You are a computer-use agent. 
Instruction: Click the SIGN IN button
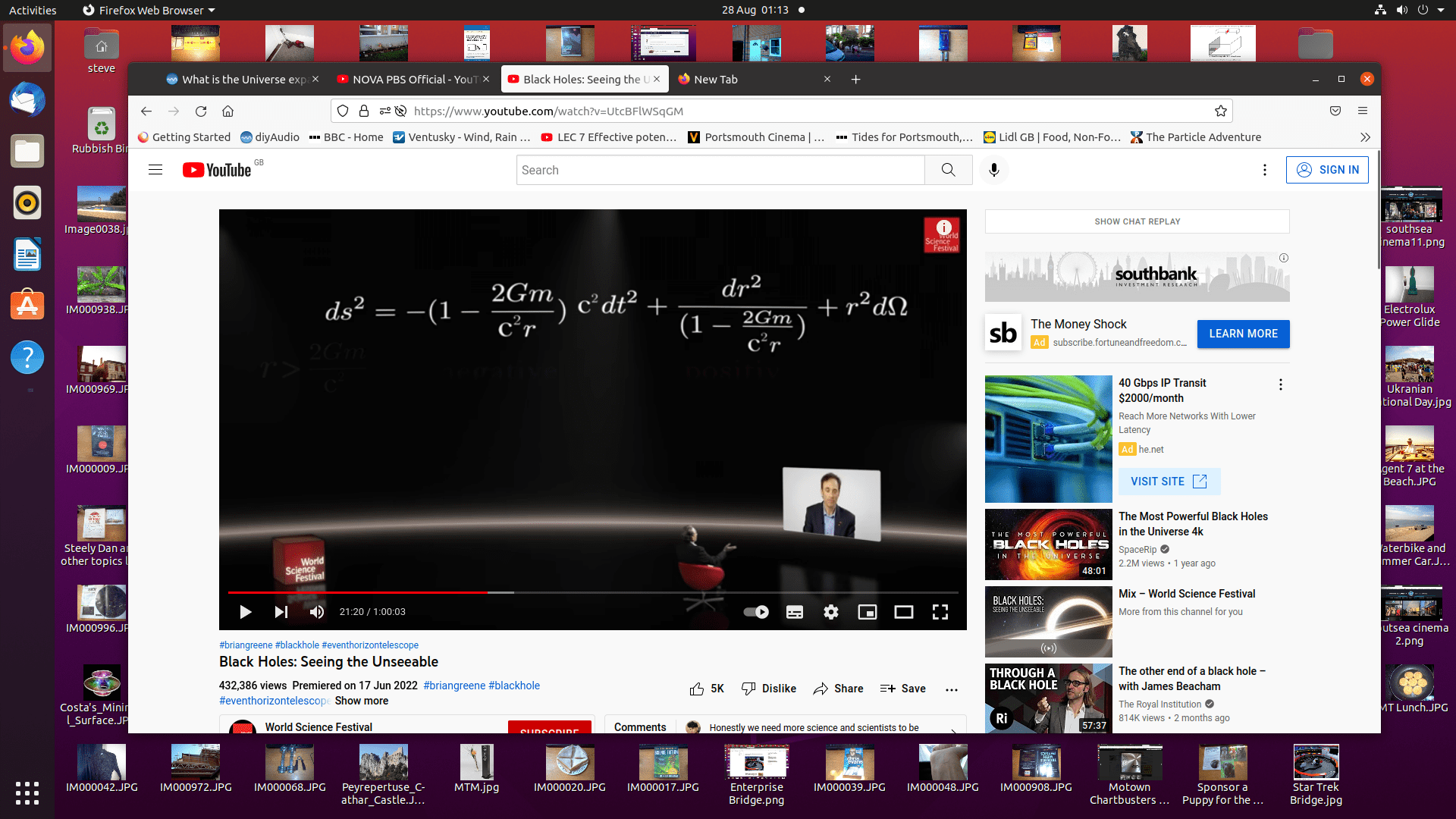point(1327,170)
